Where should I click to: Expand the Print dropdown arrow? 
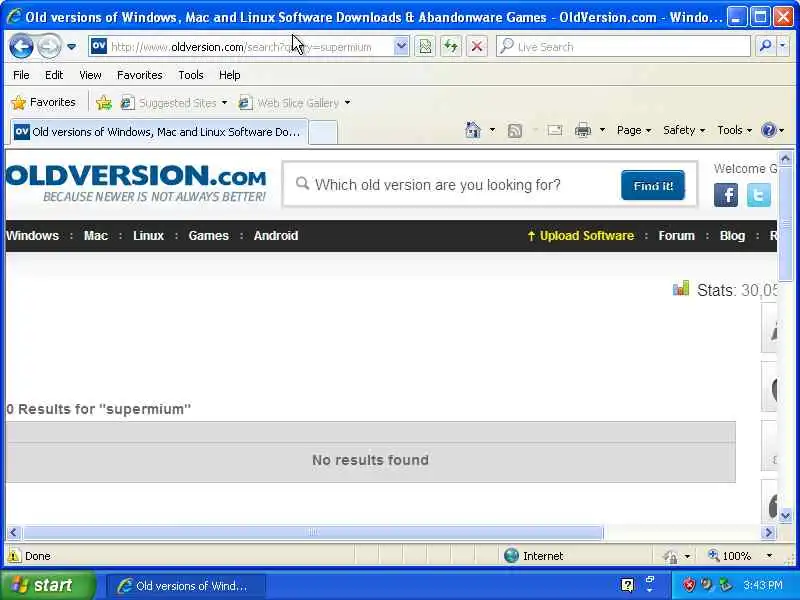click(x=602, y=130)
